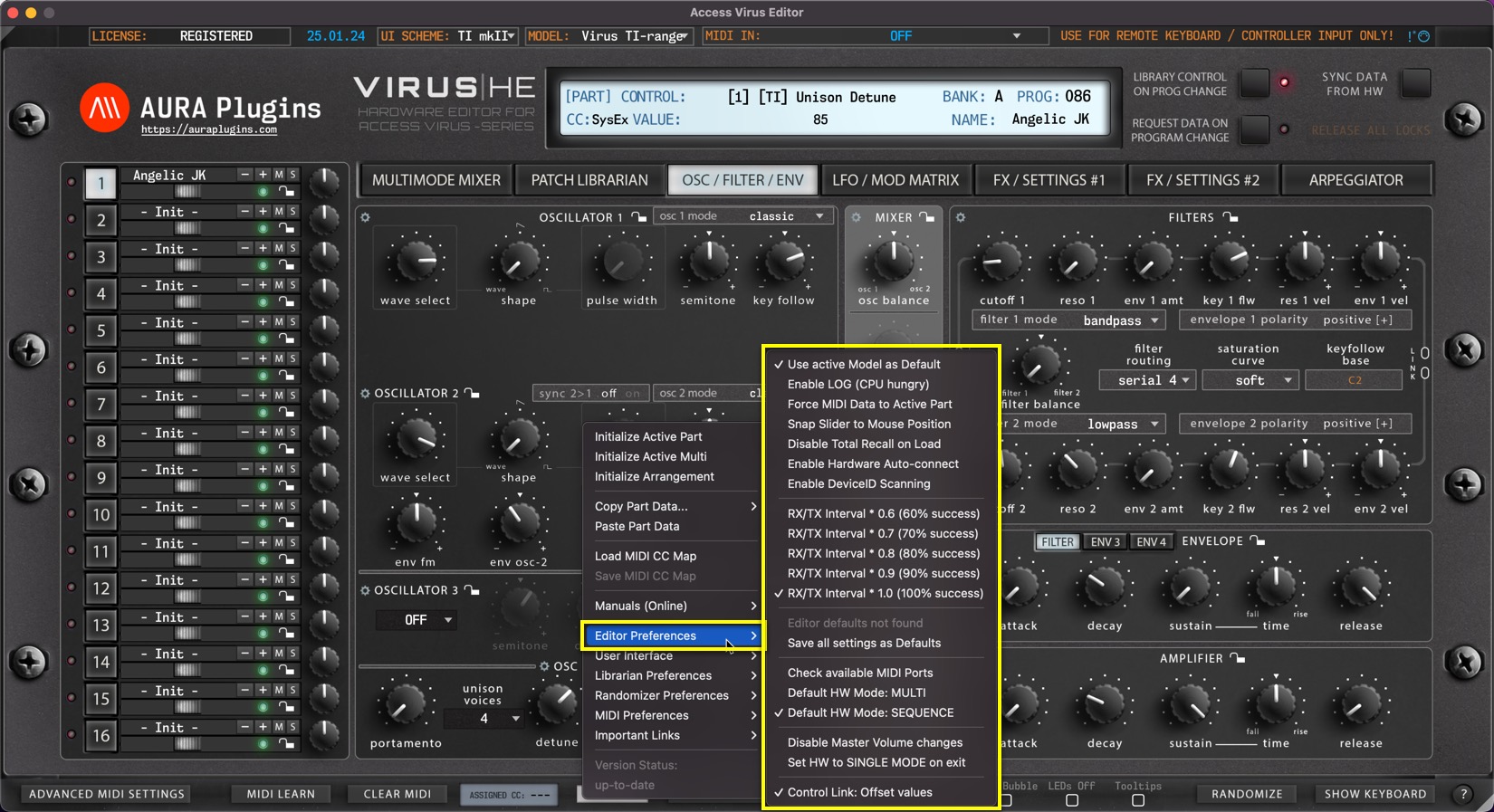1494x812 pixels.
Task: Solo part 2 with the S button
Action: pyautogui.click(x=292, y=211)
